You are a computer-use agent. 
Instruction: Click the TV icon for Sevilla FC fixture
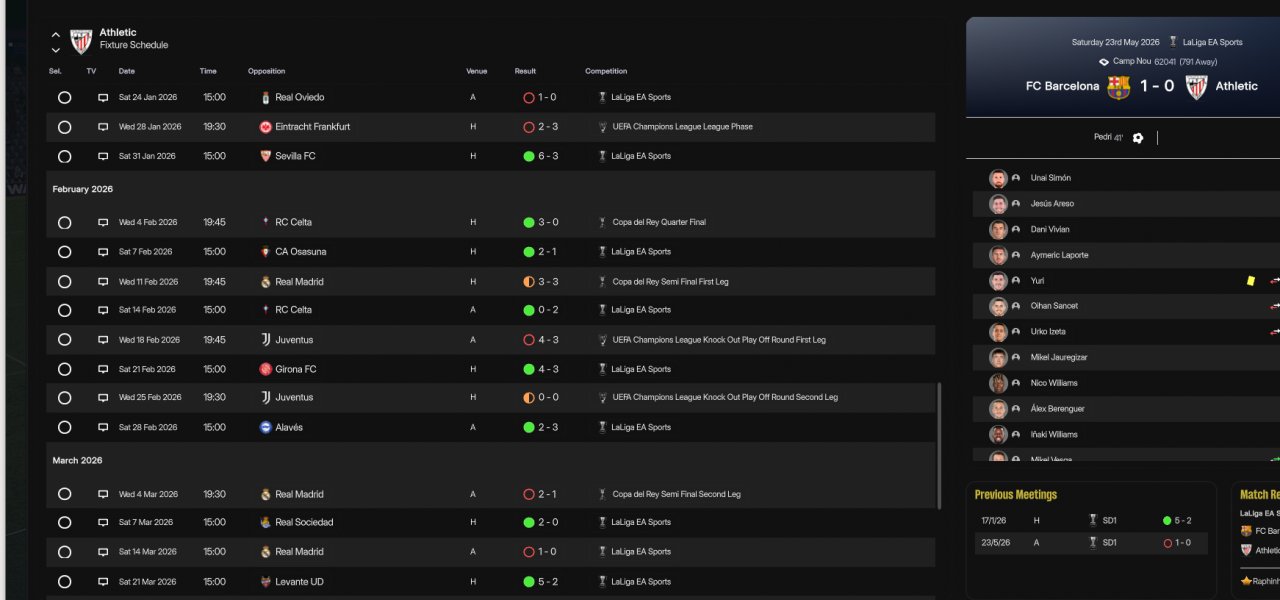tap(103, 156)
